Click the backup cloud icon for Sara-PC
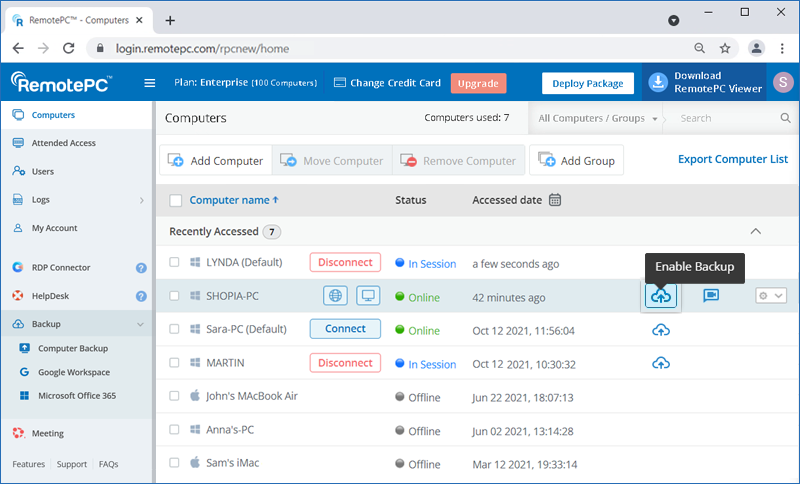This screenshot has height=484, width=800. [x=661, y=330]
